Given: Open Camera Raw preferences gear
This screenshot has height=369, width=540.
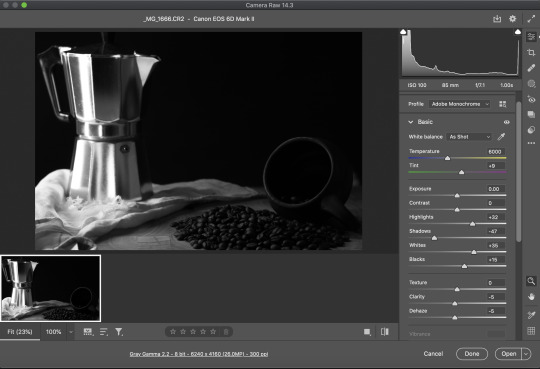Looking at the screenshot, I should tap(512, 19).
